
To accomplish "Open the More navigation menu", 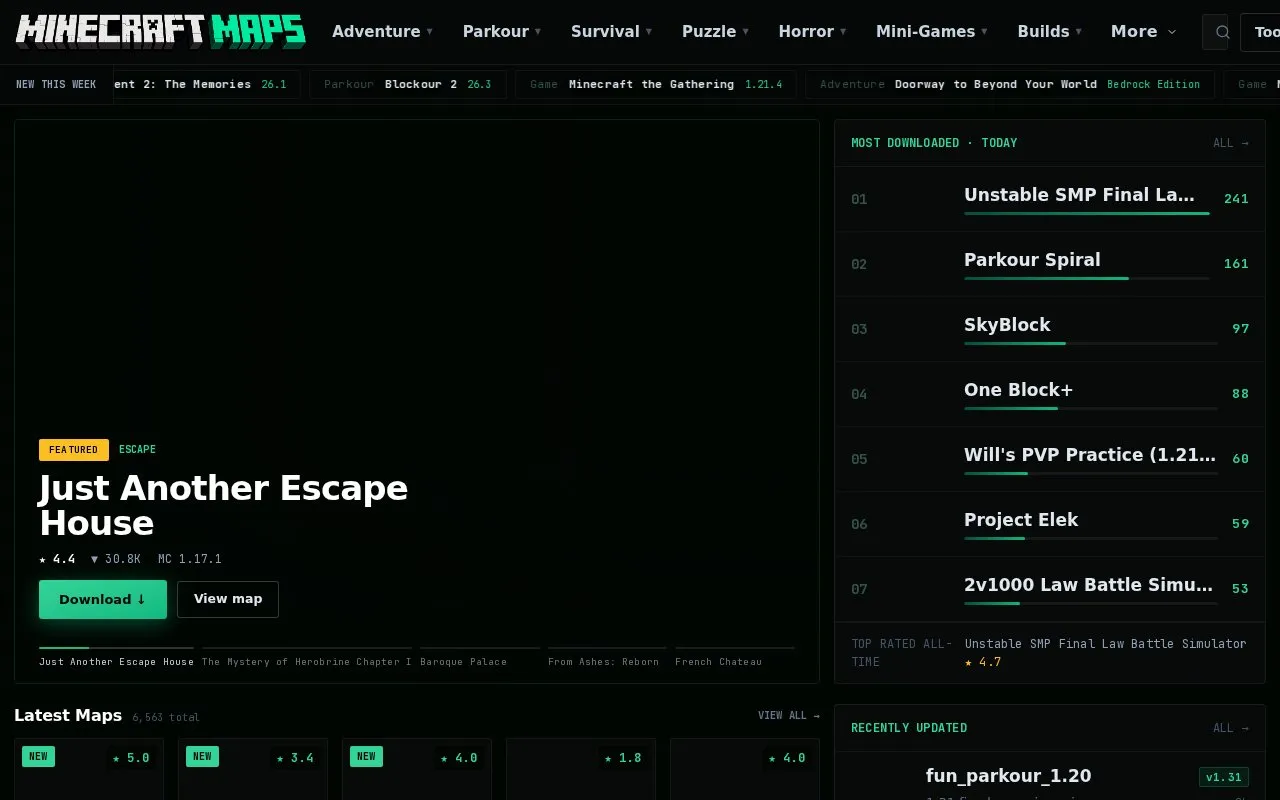I will tap(1144, 31).
